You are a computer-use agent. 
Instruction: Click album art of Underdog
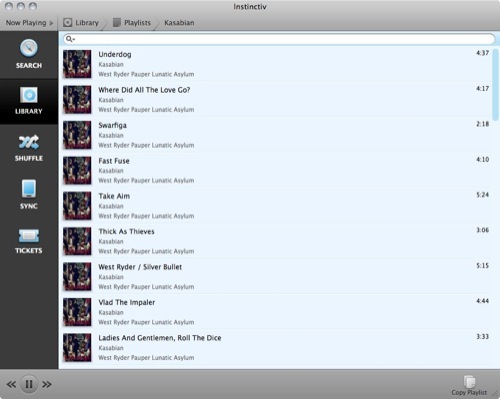click(x=77, y=64)
